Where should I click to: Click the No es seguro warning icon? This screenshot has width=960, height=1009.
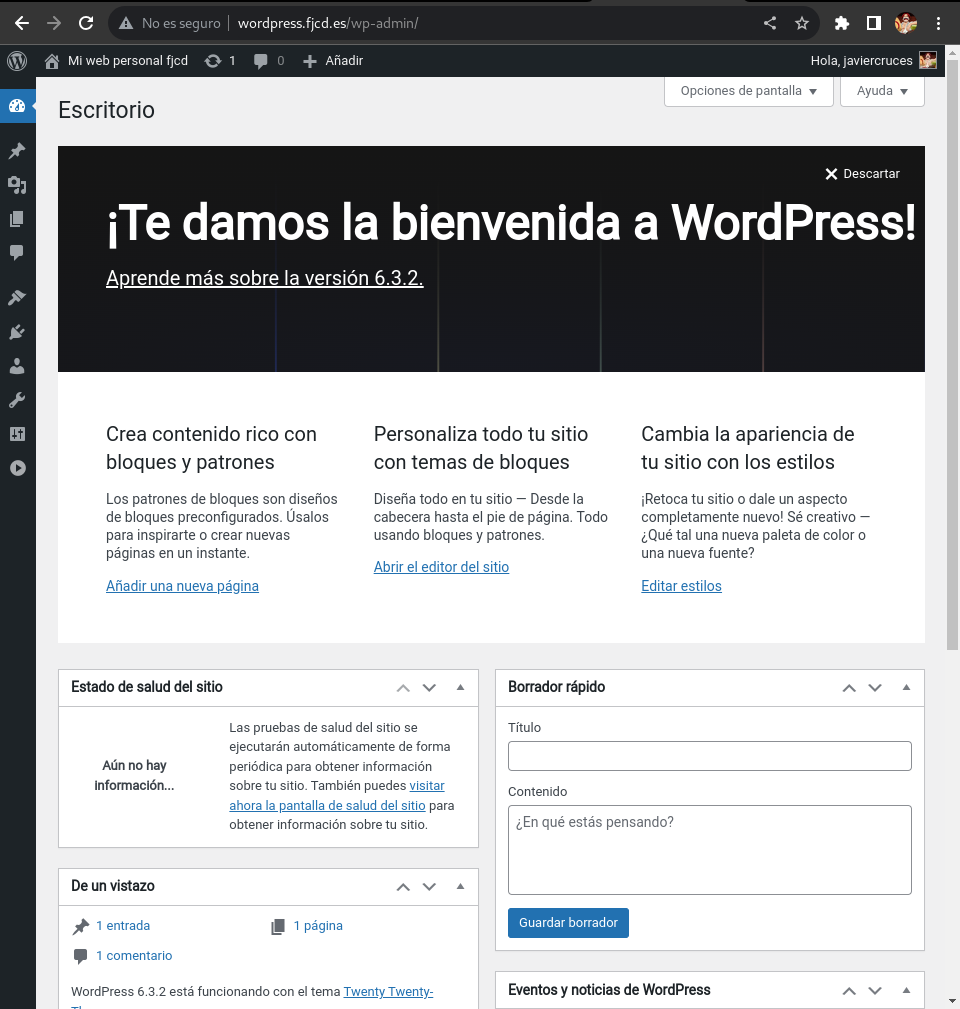125,23
